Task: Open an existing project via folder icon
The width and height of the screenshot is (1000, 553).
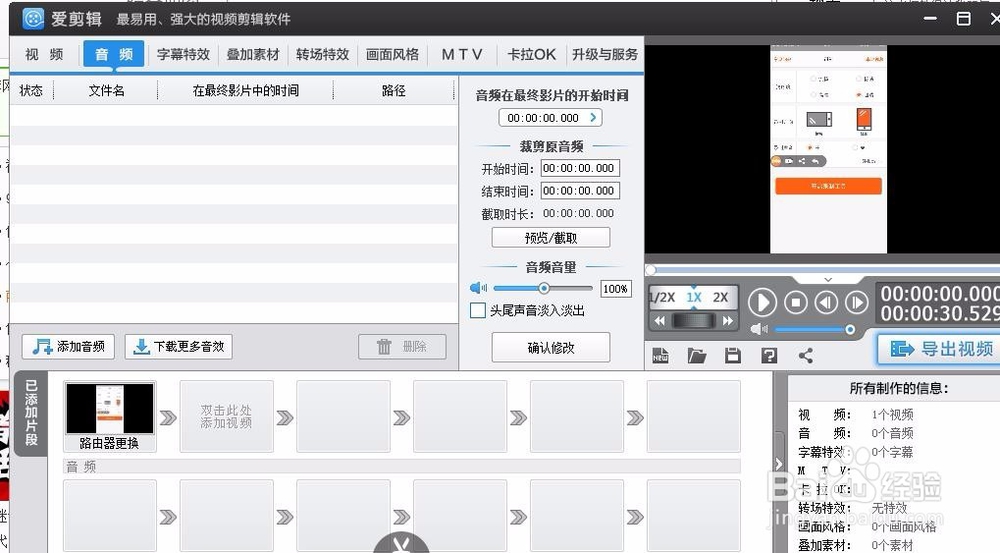Action: [696, 355]
